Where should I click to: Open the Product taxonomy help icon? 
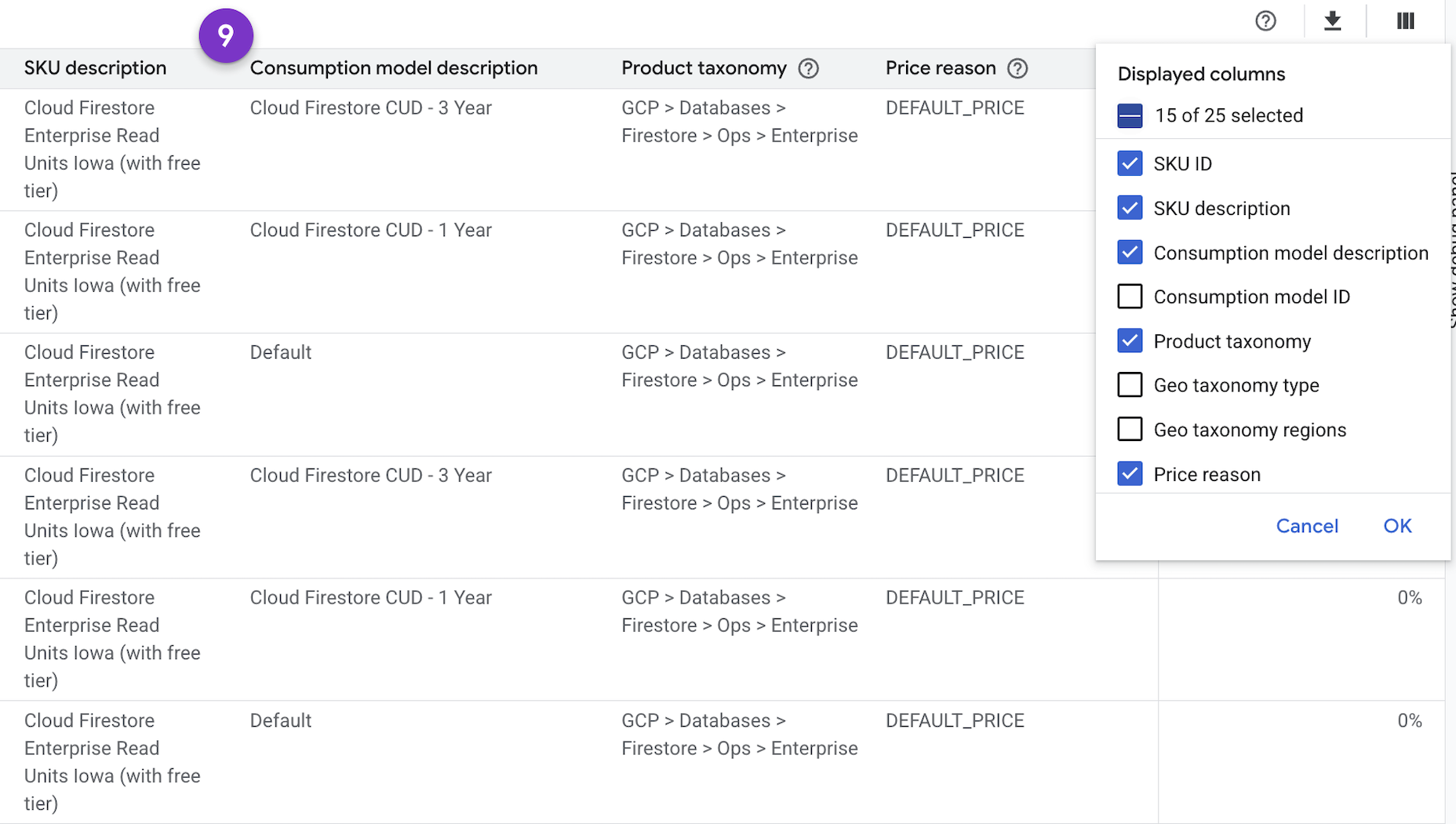coord(809,69)
